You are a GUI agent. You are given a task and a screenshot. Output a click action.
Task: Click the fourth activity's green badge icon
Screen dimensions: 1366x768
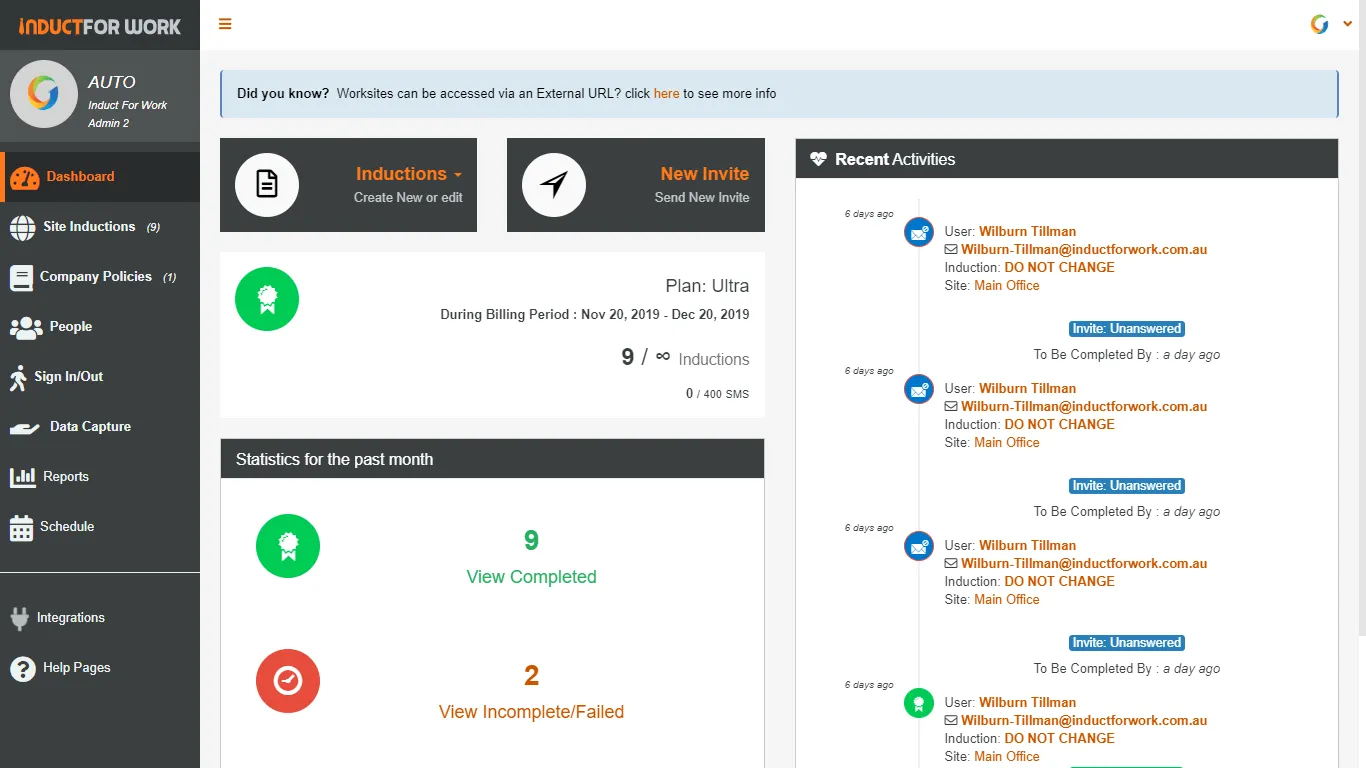click(919, 703)
